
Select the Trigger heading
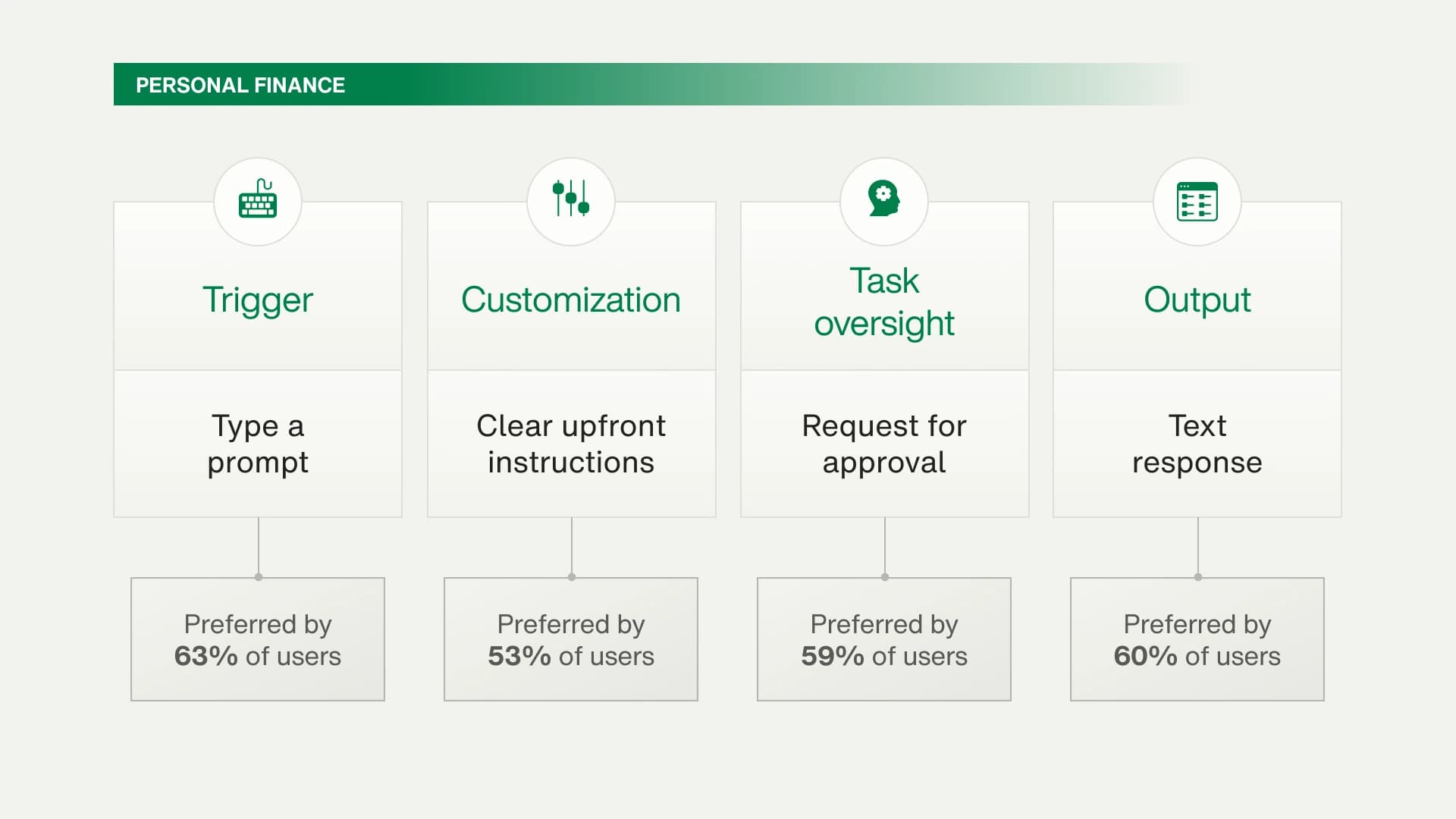[x=258, y=300]
